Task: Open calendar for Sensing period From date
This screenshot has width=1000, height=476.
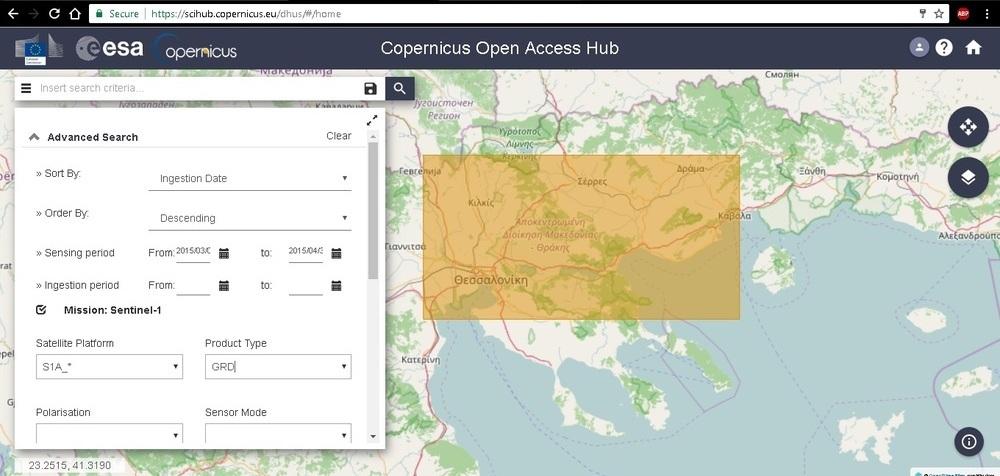Action: [x=224, y=253]
